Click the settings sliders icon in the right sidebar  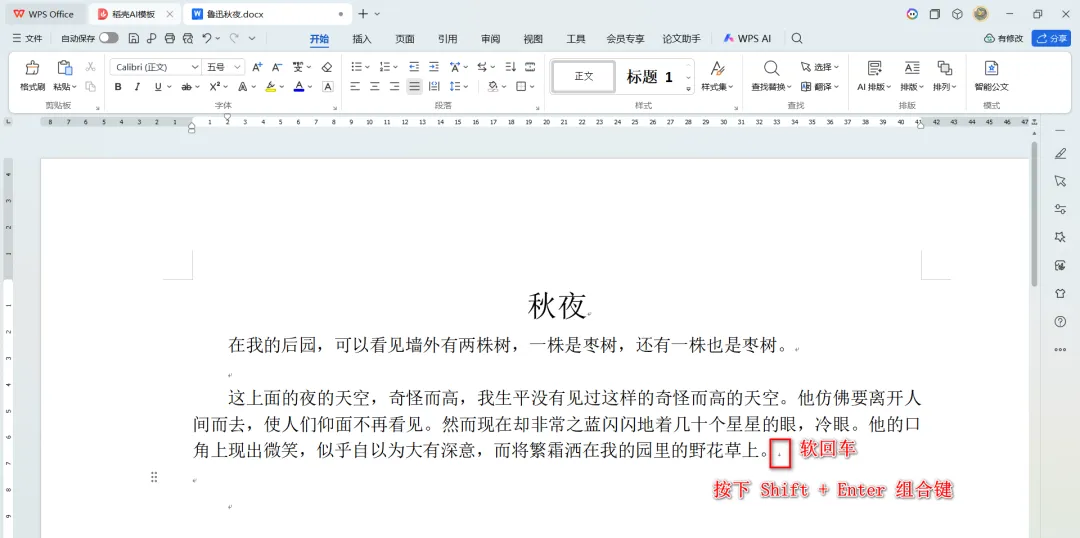click(x=1060, y=209)
